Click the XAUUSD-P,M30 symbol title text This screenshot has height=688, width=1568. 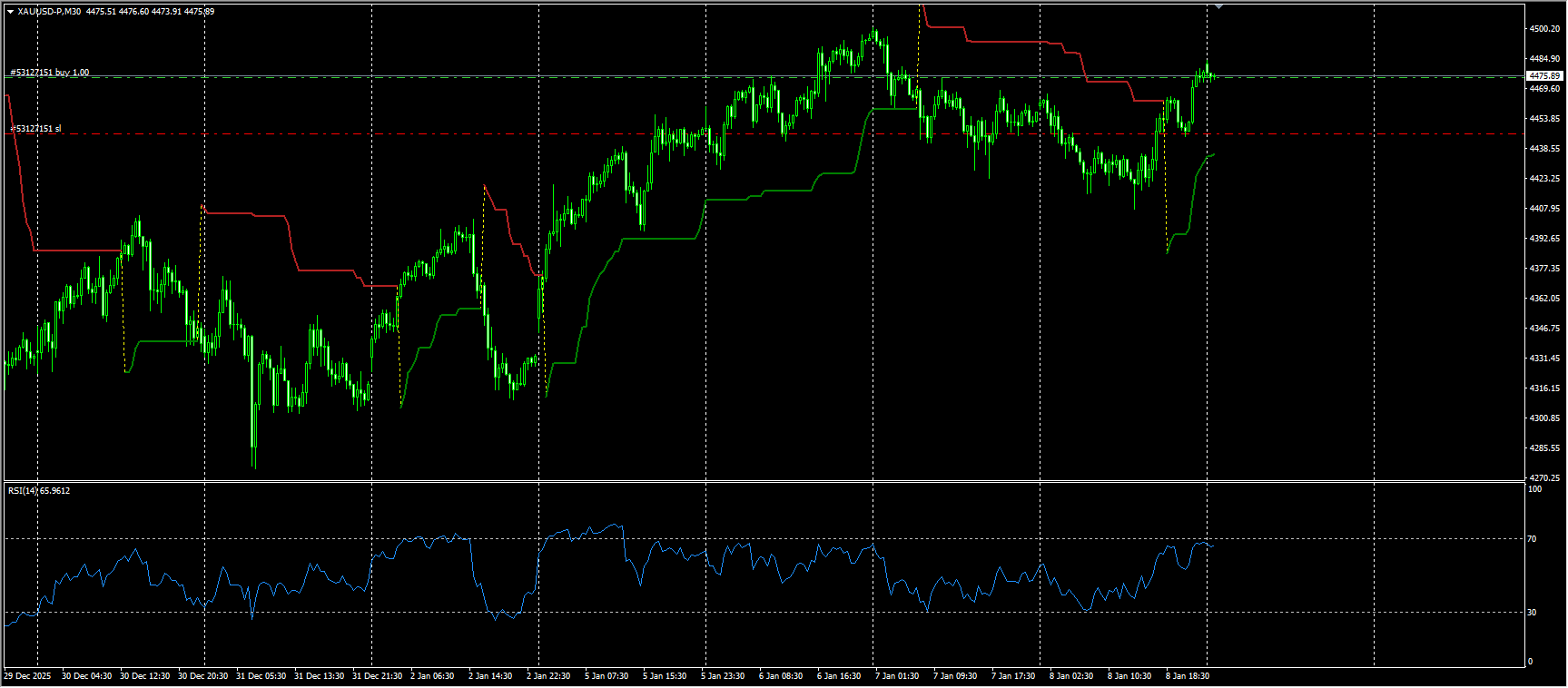pyautogui.click(x=49, y=12)
